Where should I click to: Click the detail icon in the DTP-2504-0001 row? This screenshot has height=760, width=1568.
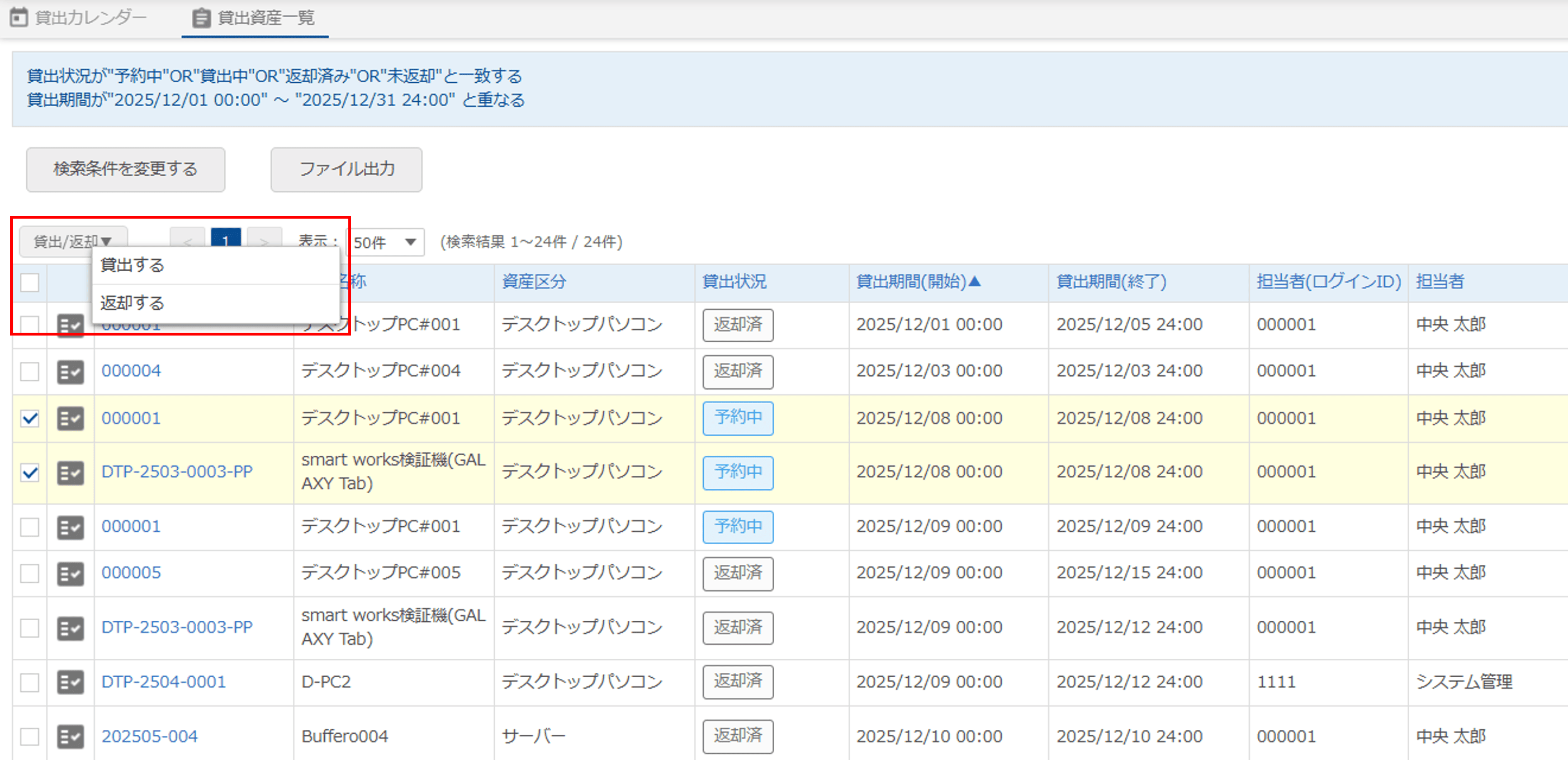70,682
